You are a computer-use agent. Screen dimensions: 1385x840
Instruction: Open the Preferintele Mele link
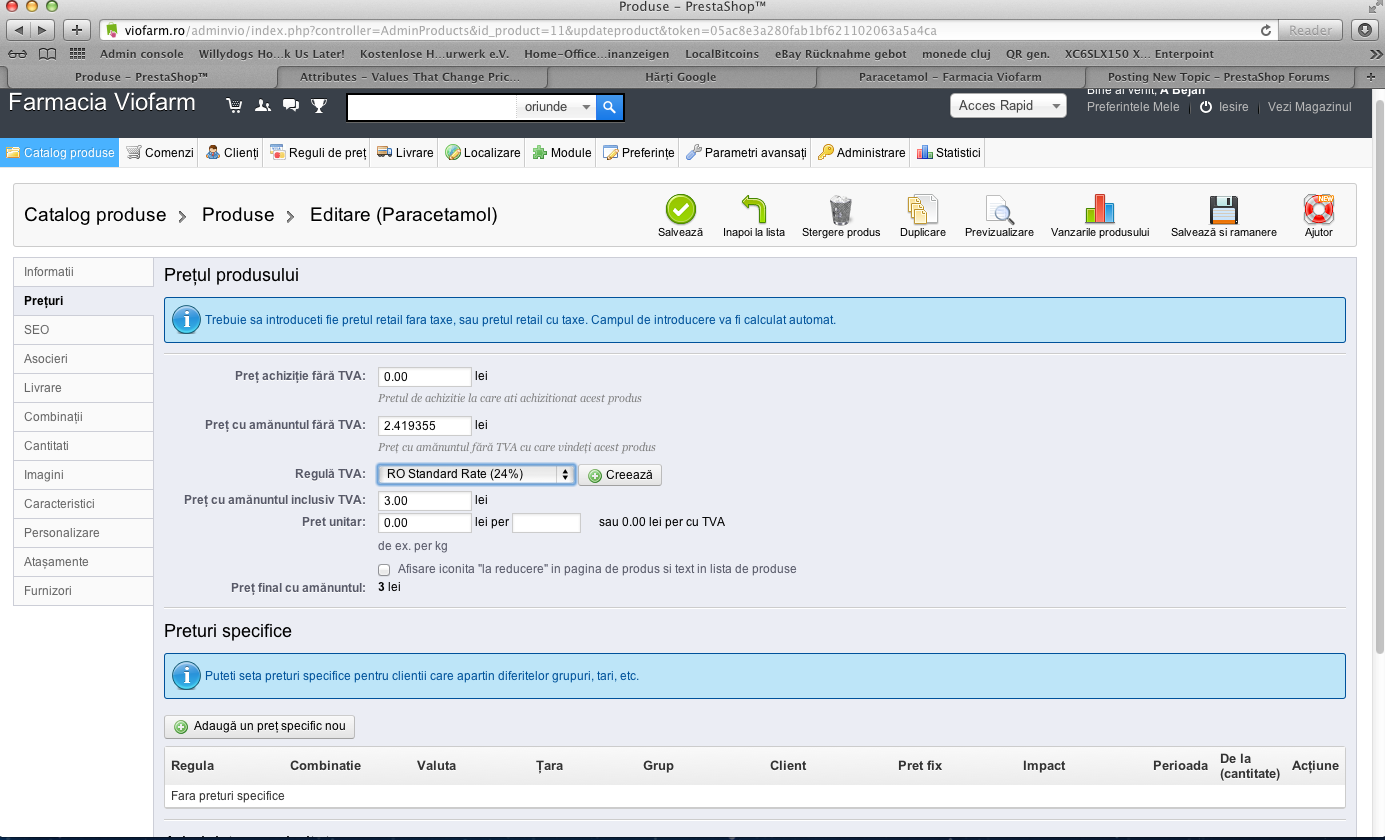tap(1133, 107)
